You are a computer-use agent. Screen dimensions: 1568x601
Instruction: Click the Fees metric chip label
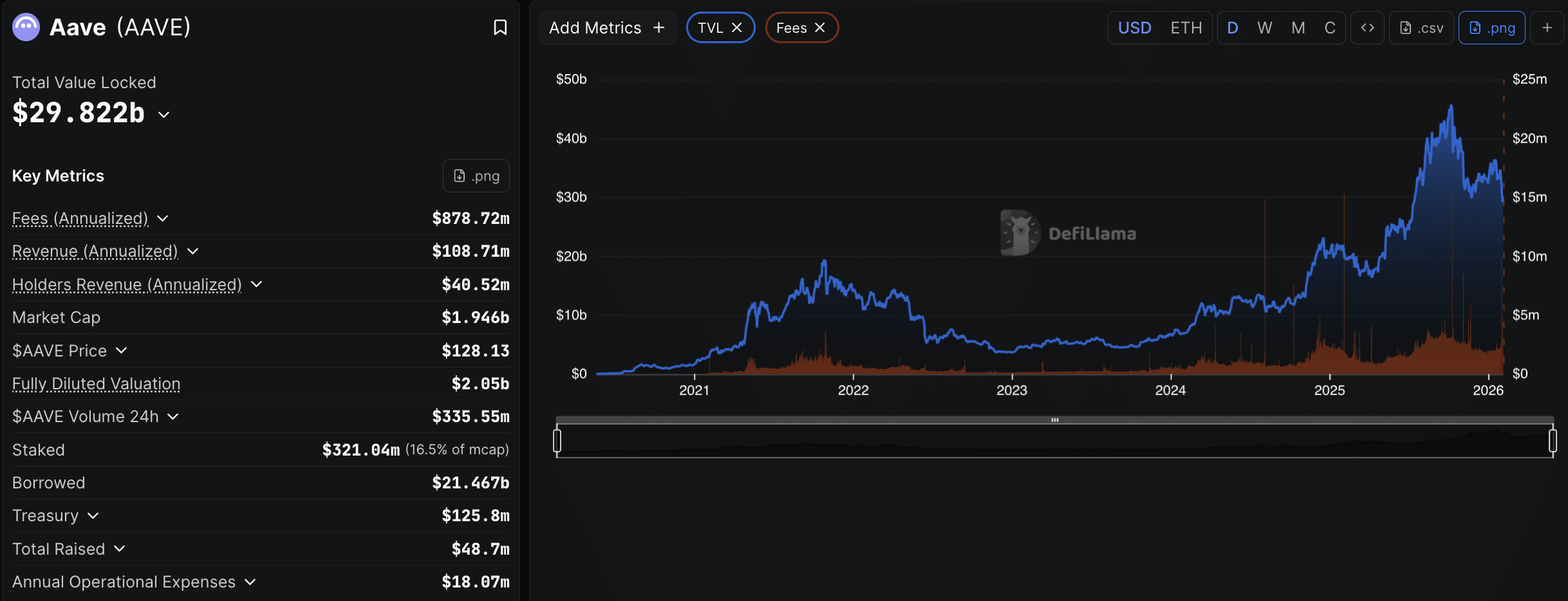click(x=791, y=28)
